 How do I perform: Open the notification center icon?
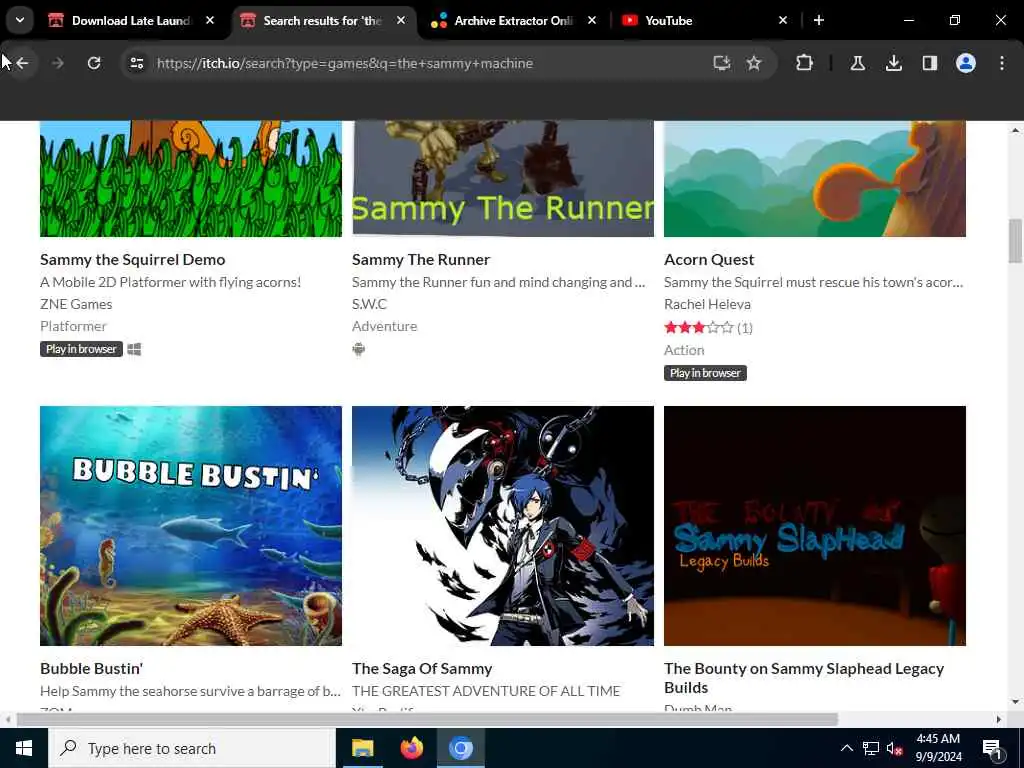click(x=993, y=749)
